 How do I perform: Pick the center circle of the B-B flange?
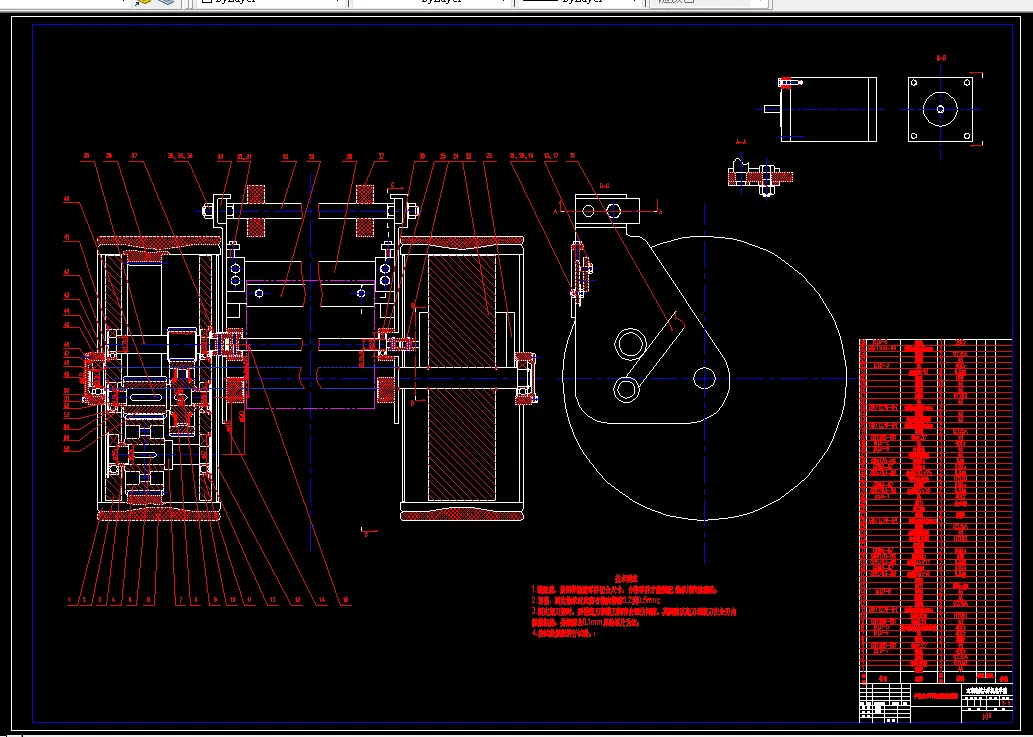pos(940,109)
